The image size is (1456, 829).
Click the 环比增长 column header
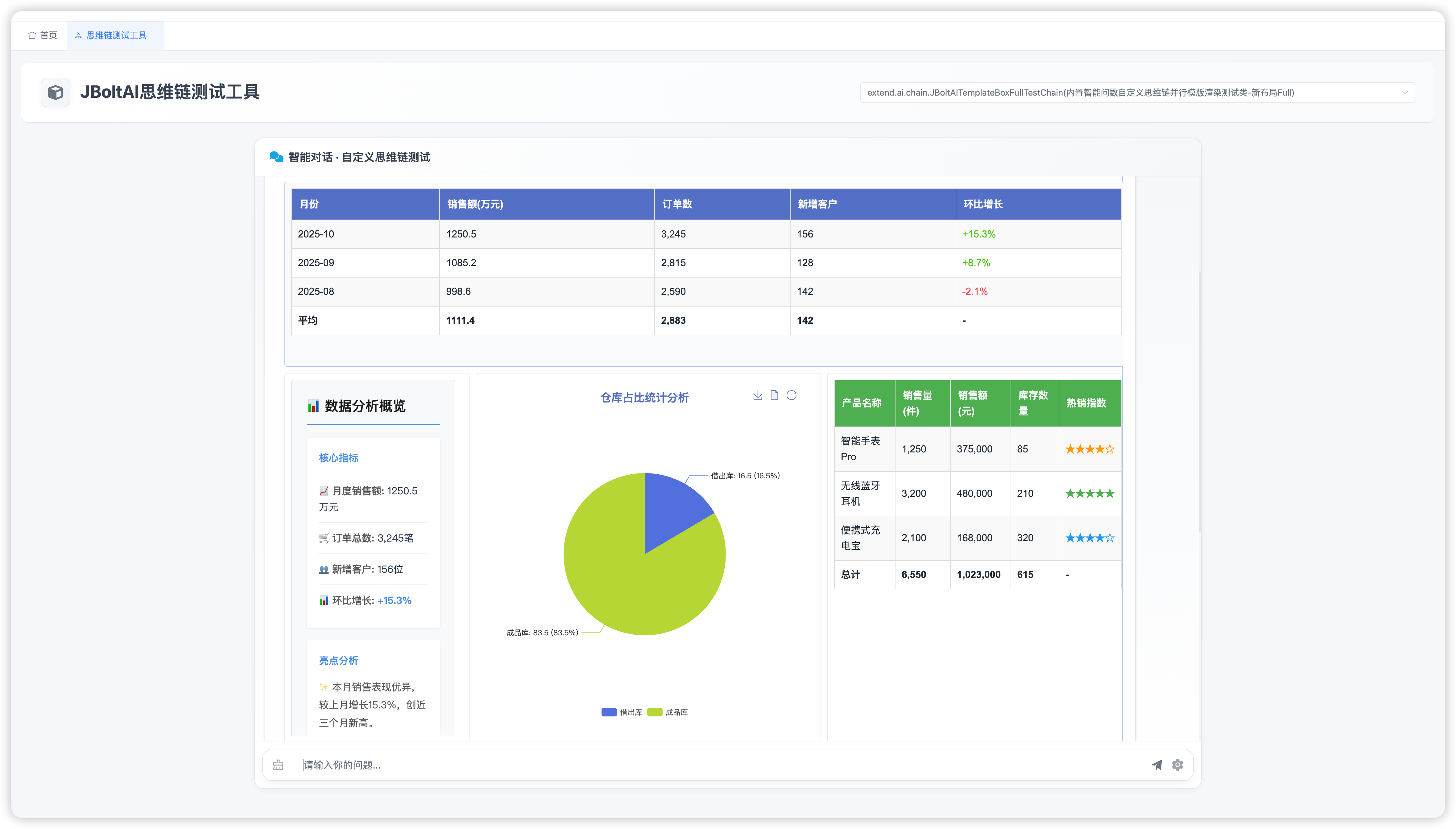(x=983, y=204)
